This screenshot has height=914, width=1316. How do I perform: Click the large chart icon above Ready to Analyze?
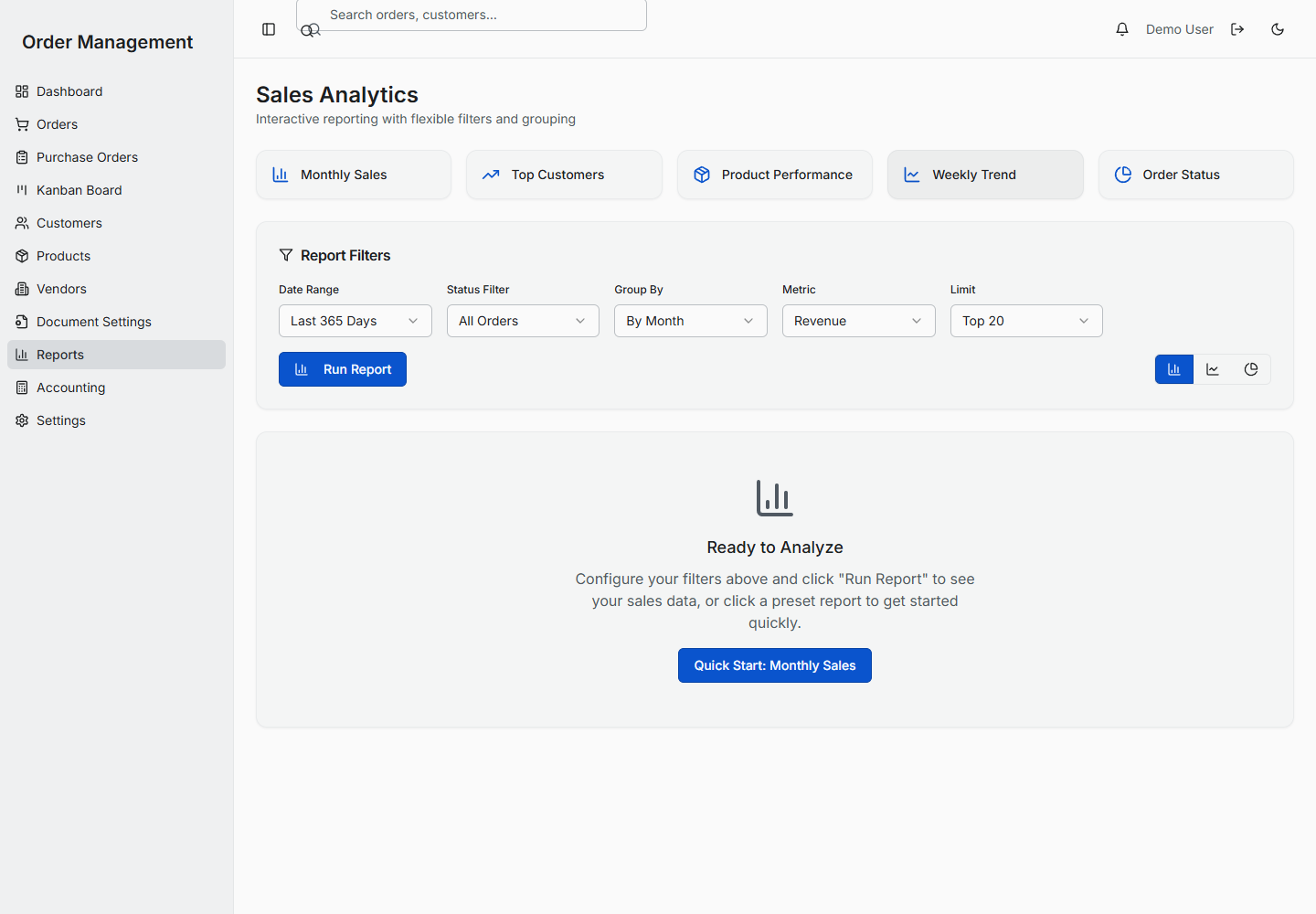pyautogui.click(x=775, y=498)
